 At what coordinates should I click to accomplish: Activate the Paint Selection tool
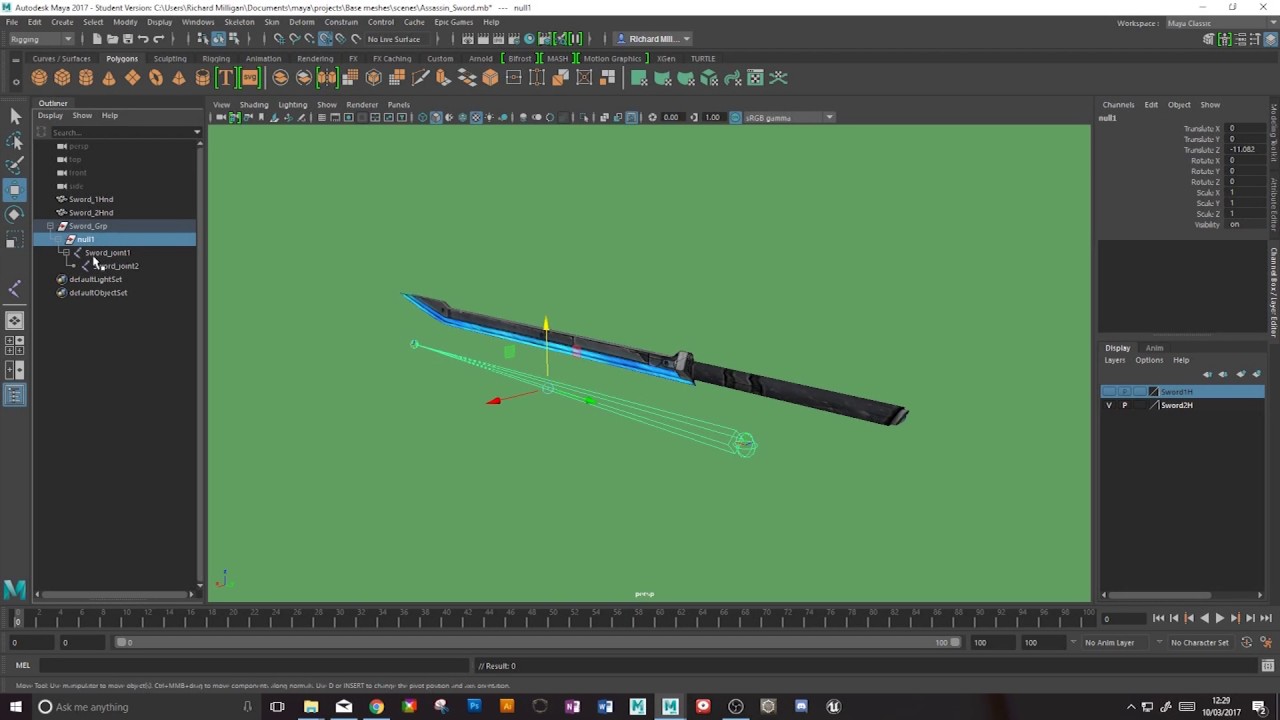(15, 165)
